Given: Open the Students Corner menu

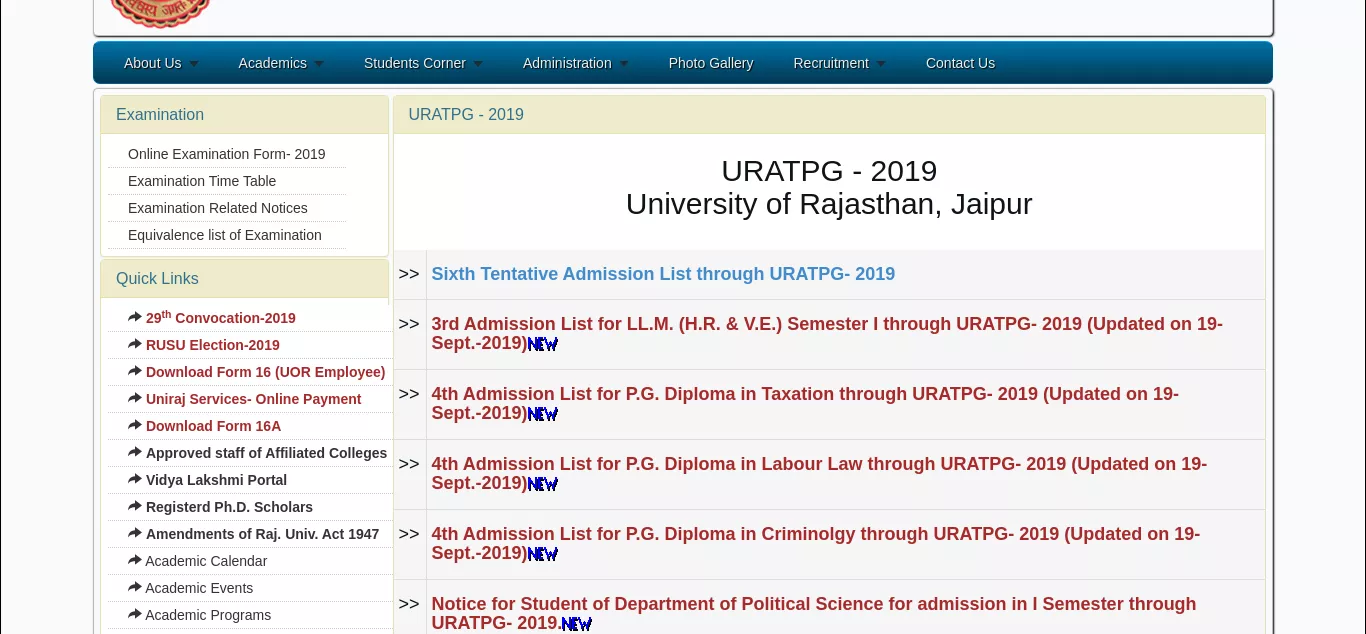Looking at the screenshot, I should (x=415, y=63).
